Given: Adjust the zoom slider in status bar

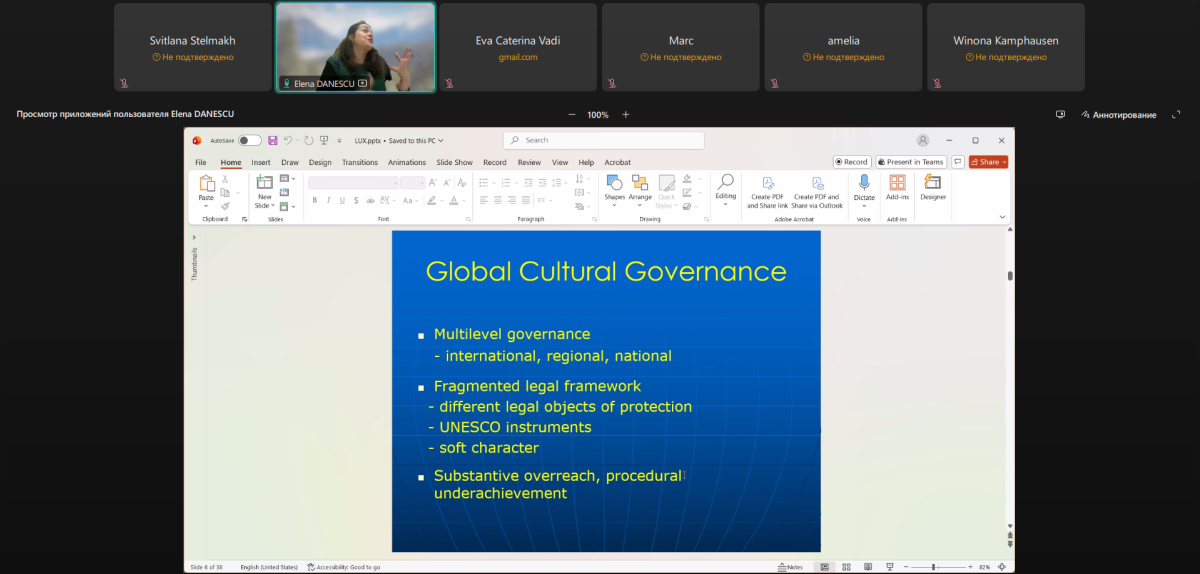Looking at the screenshot, I should point(933,567).
